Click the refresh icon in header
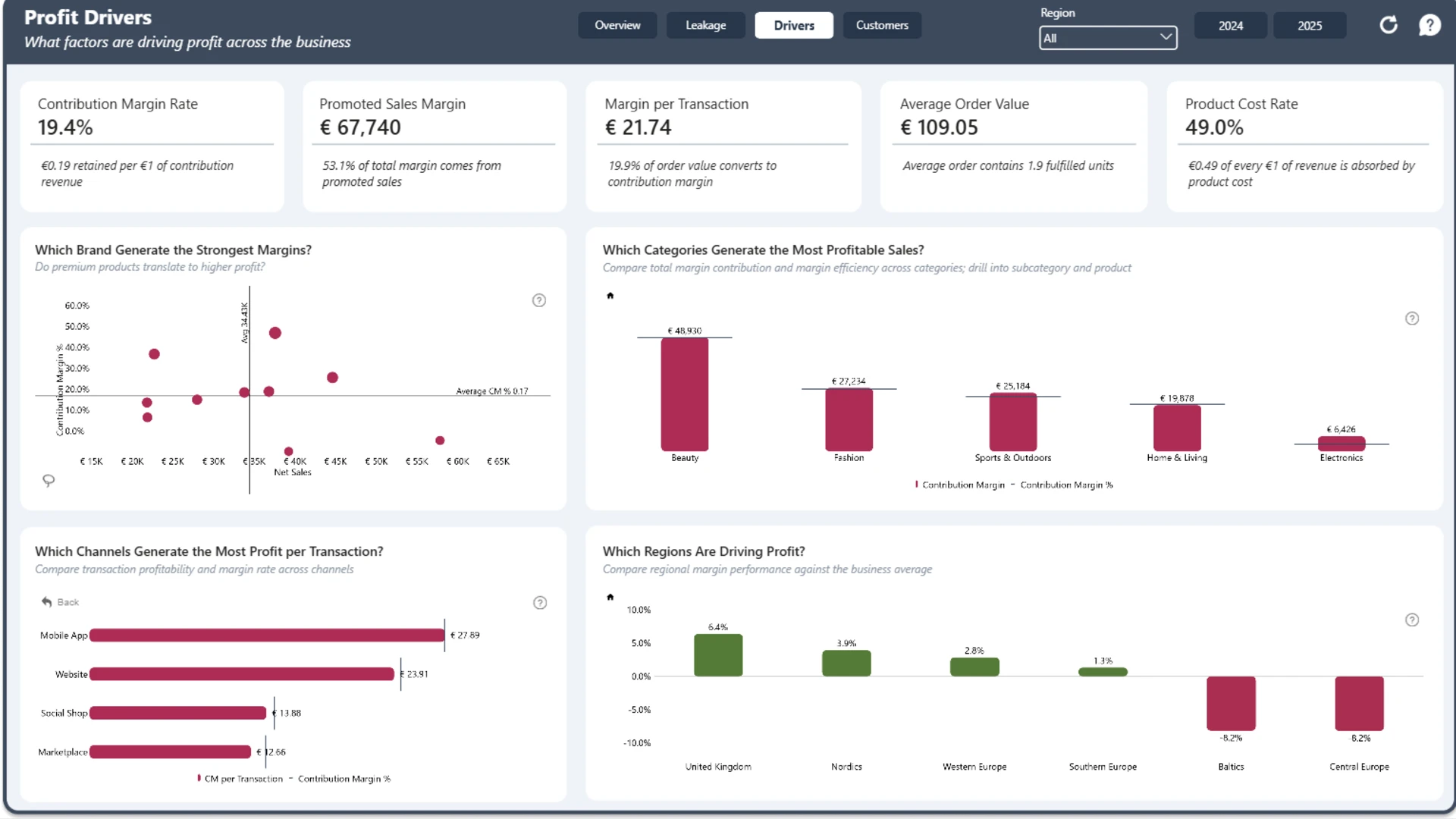This screenshot has height=819, width=1456. point(1388,25)
